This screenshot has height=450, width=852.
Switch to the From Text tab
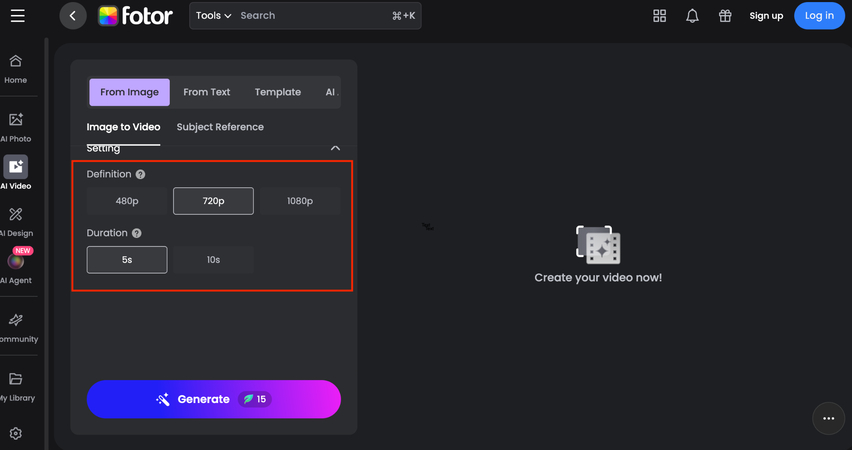click(207, 92)
